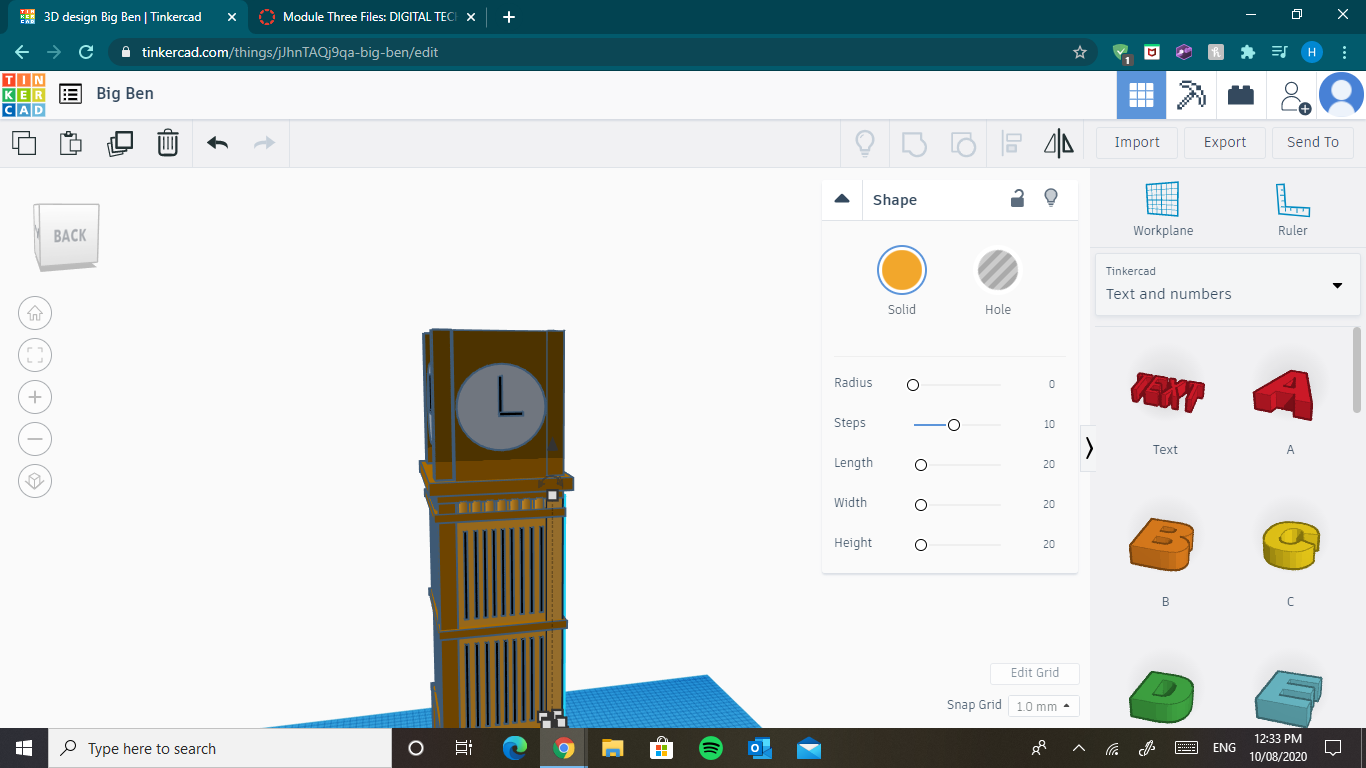1366x768 pixels.
Task: Click the Tinkercad logo
Action: pos(23,94)
